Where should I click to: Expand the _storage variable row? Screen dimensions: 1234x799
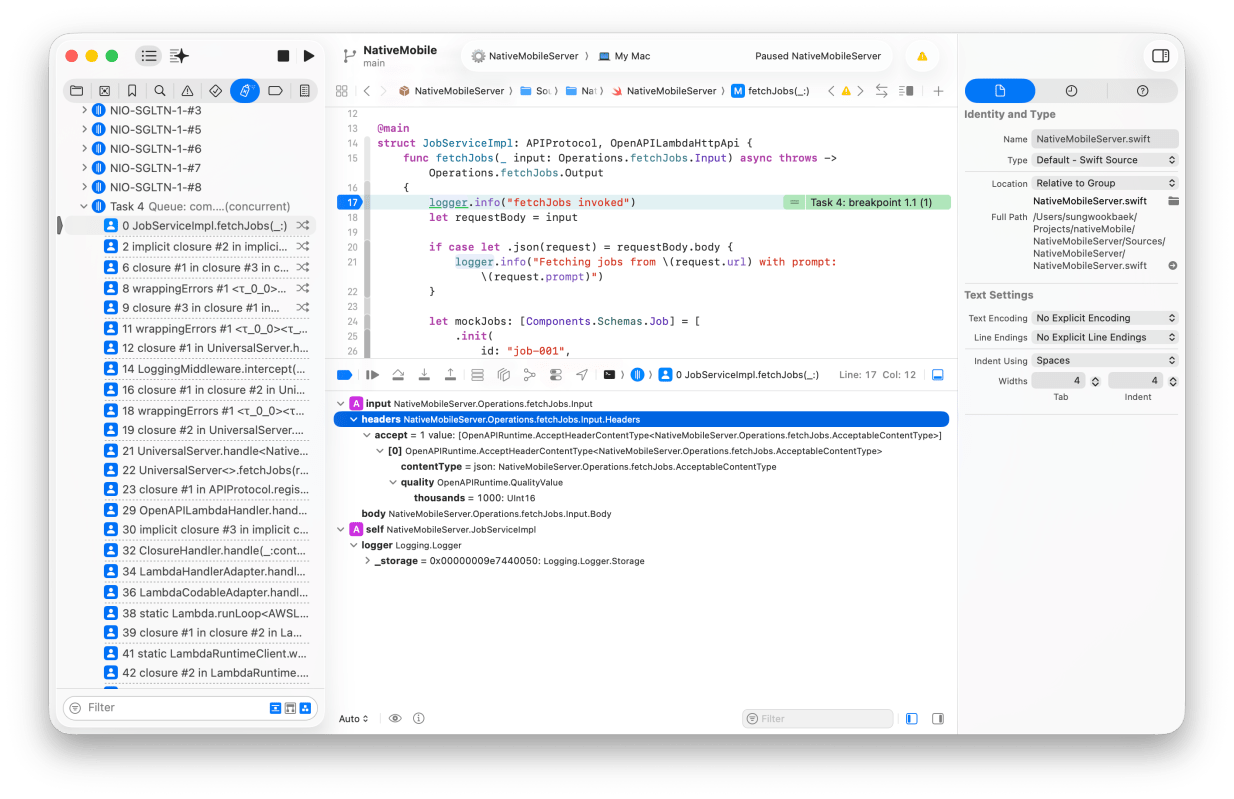(368, 561)
